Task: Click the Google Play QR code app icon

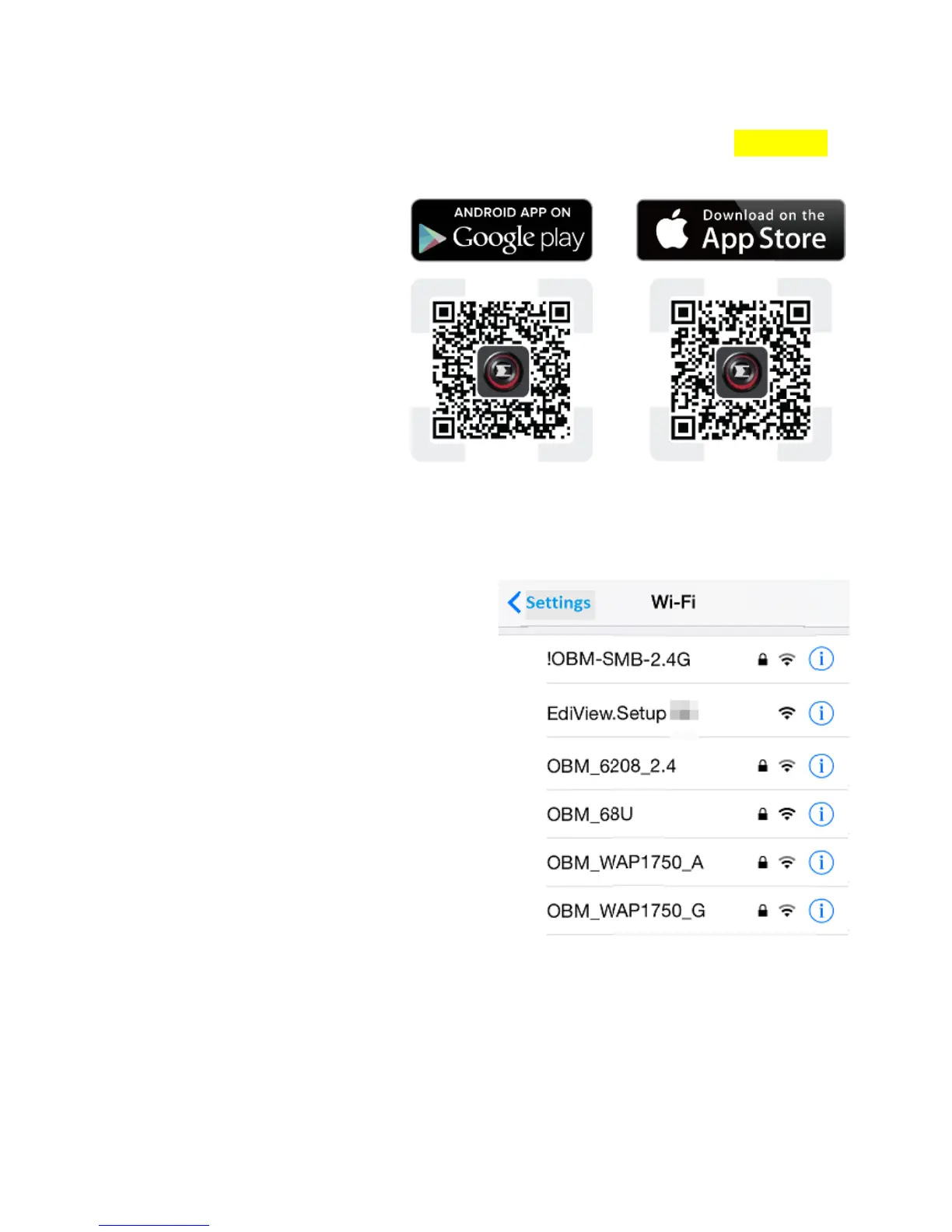Action: (502, 372)
